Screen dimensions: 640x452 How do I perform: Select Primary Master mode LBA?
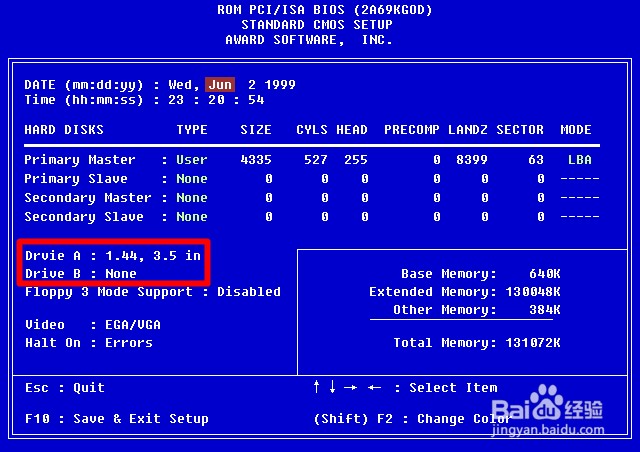pyautogui.click(x=580, y=159)
